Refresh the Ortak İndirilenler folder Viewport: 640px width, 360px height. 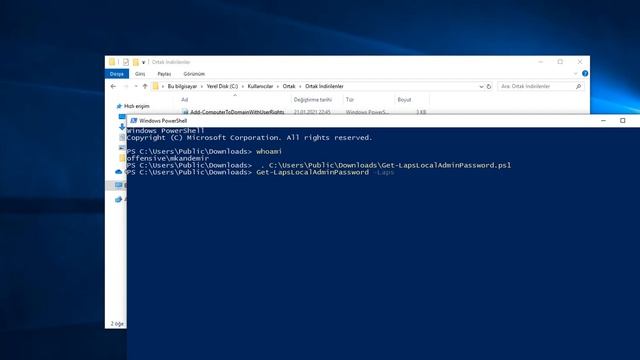tap(489, 87)
